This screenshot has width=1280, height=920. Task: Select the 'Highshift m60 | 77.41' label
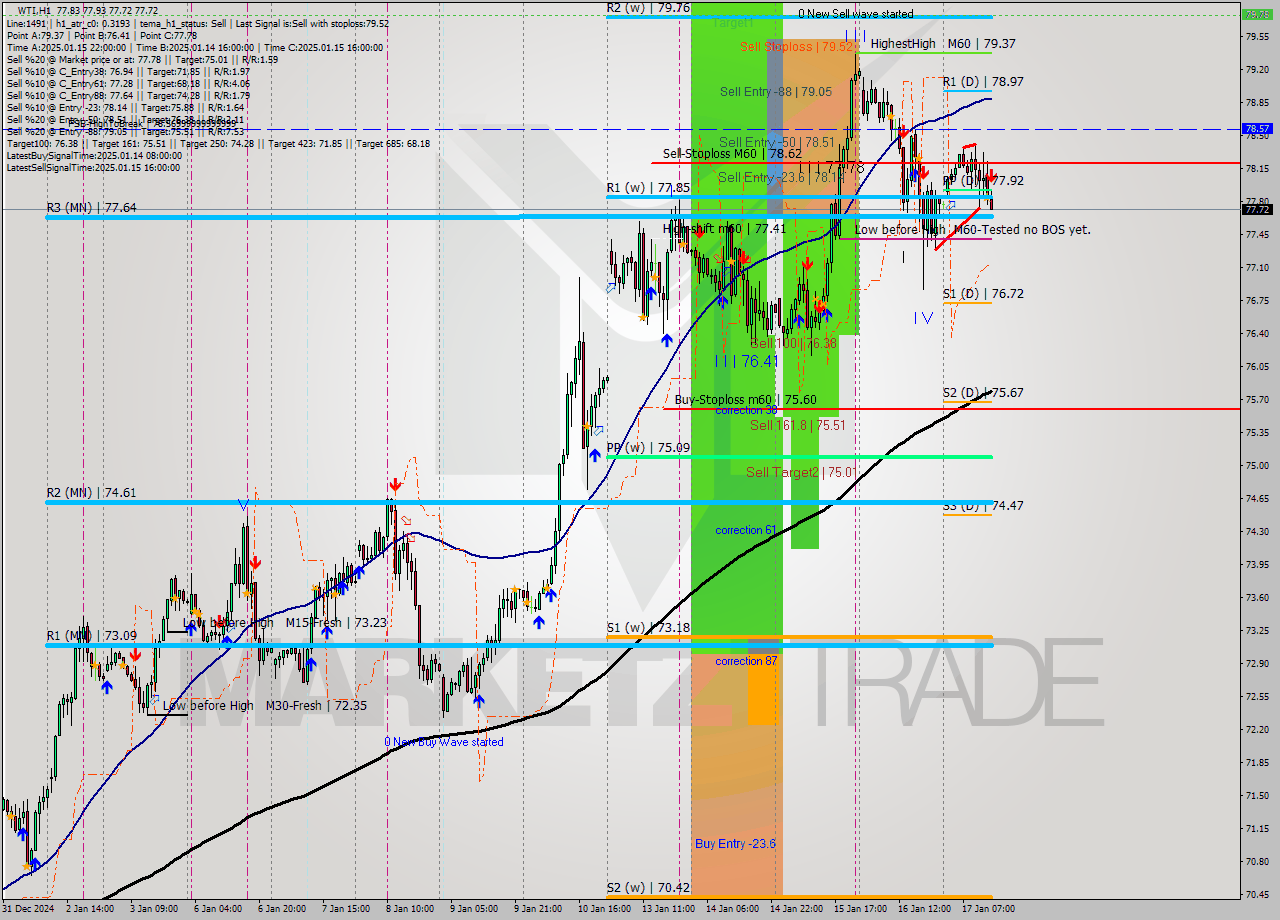pyautogui.click(x=724, y=229)
